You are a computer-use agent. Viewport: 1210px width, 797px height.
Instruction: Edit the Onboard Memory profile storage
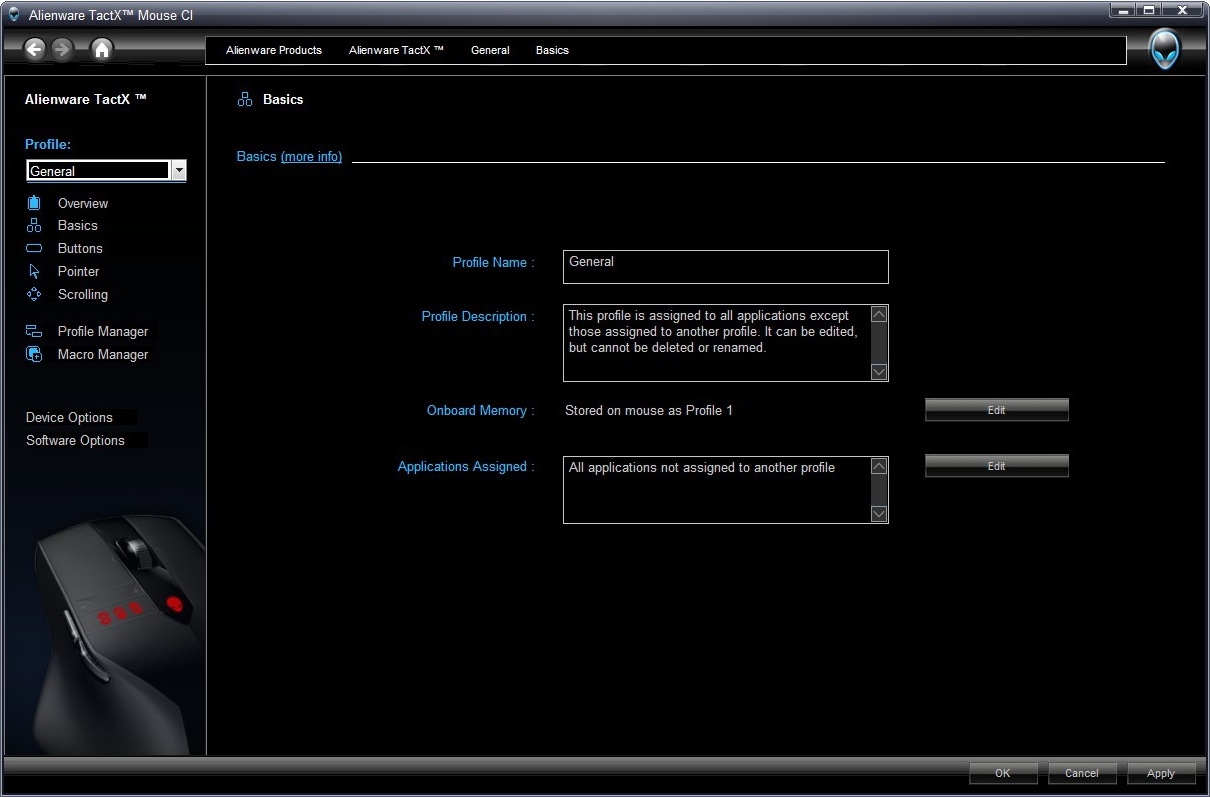coord(996,409)
